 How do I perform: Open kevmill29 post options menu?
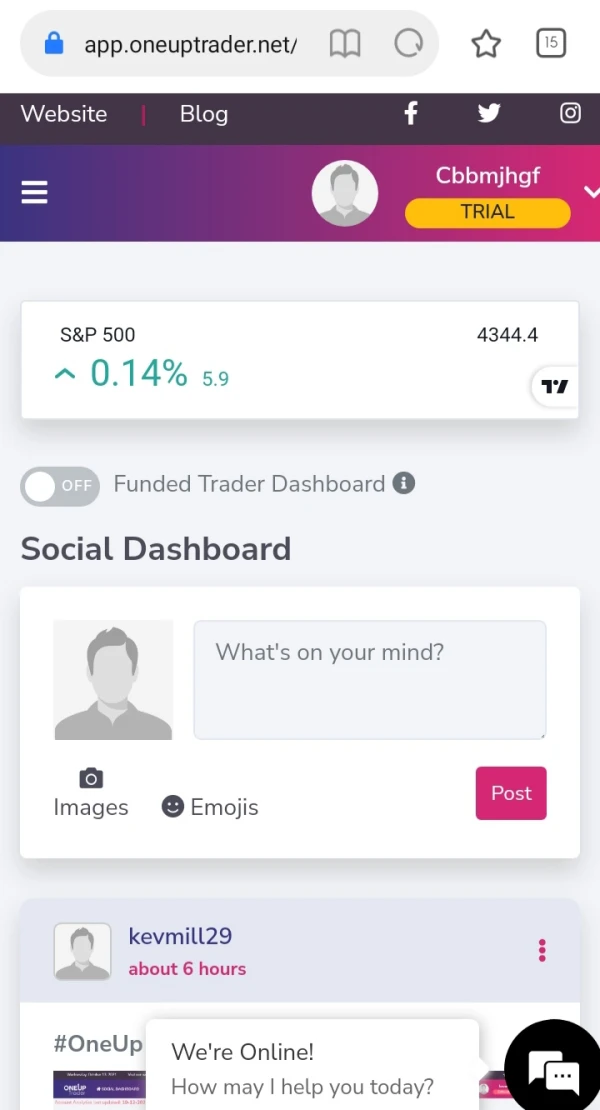pos(542,950)
